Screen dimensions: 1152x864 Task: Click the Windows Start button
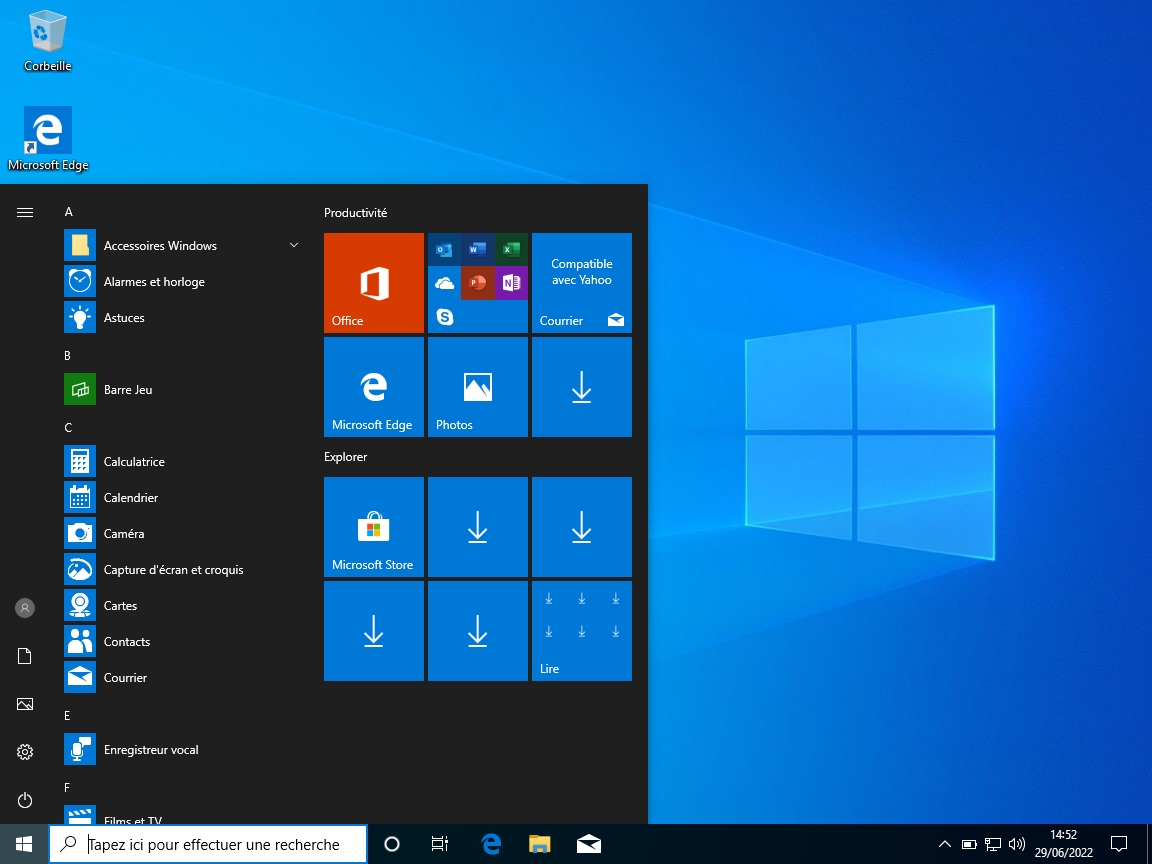(x=24, y=844)
